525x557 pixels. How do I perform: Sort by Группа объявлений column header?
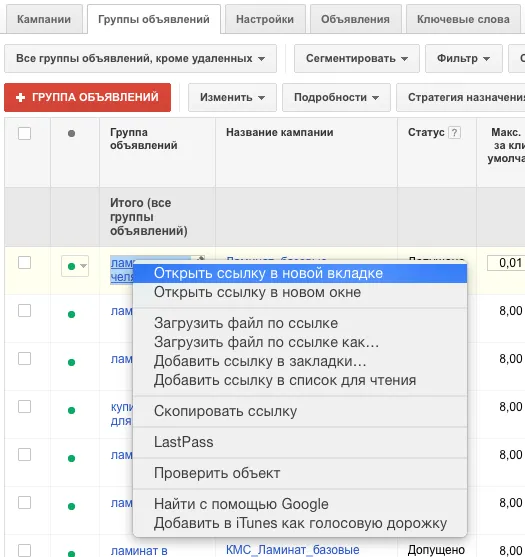[x=144, y=139]
